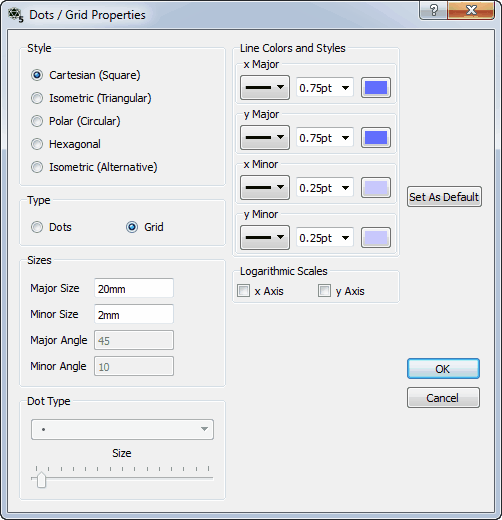Click the dot Size slider handle

click(41, 480)
